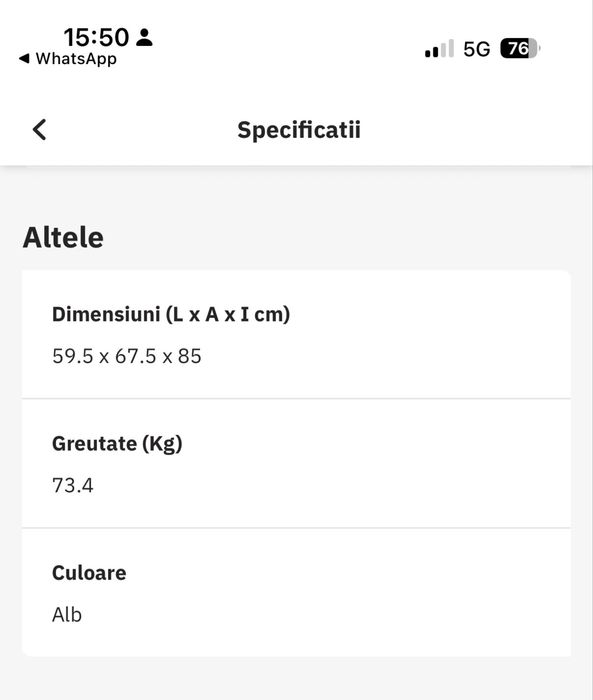Screen dimensions: 593x700
Task: Return to WhatsApp via back link
Action: (68, 58)
